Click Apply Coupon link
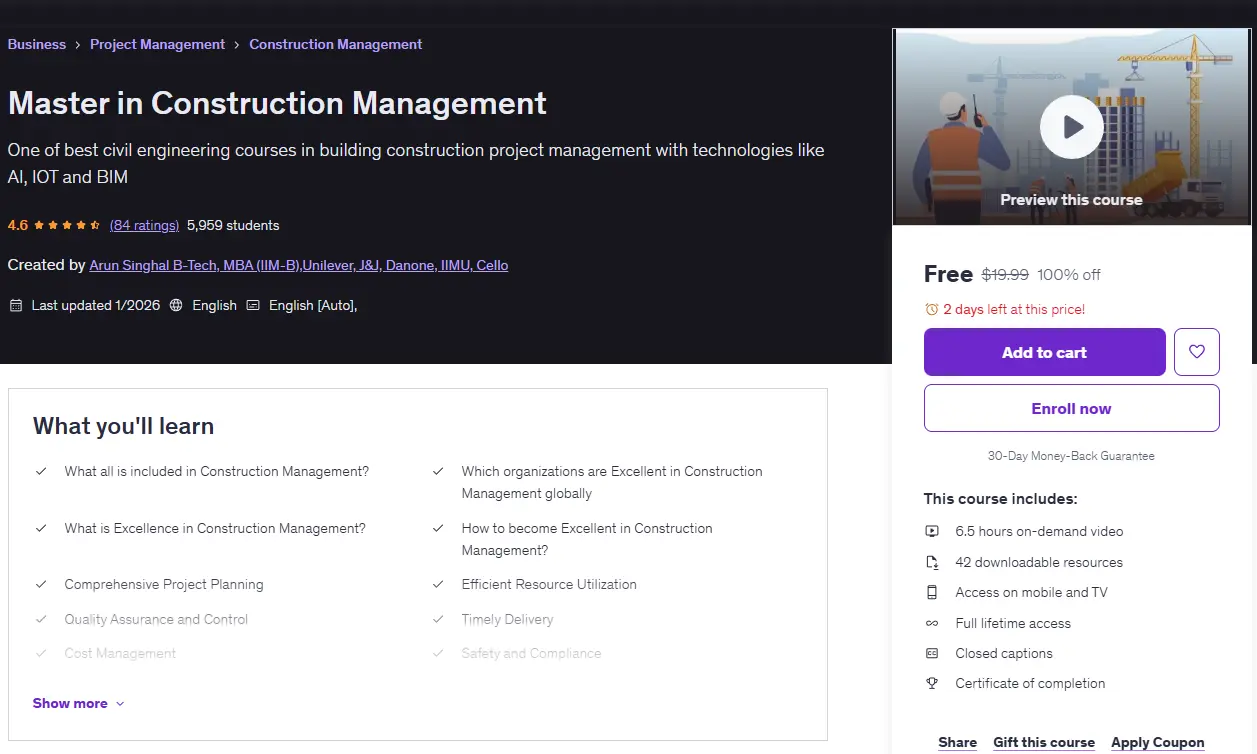Screen dimensions: 1257x754 [x=1157, y=742]
